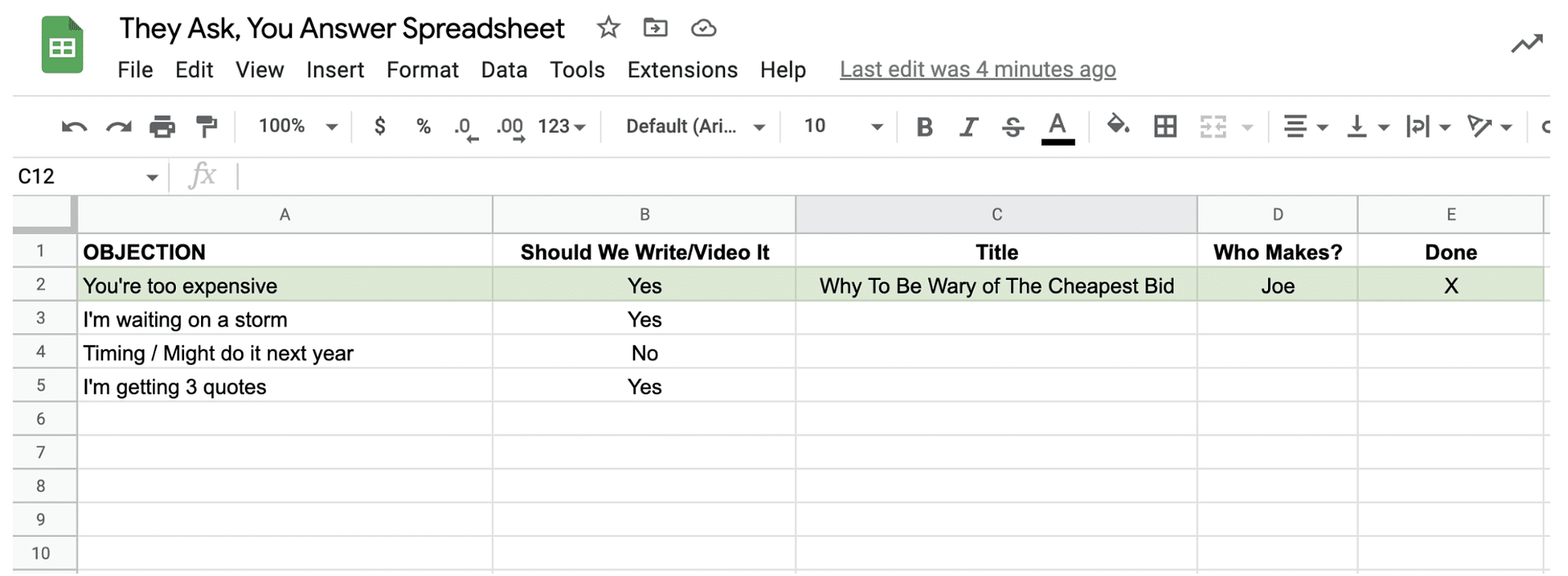Click the Move to folder button
1568x576 pixels.
pyautogui.click(x=655, y=27)
